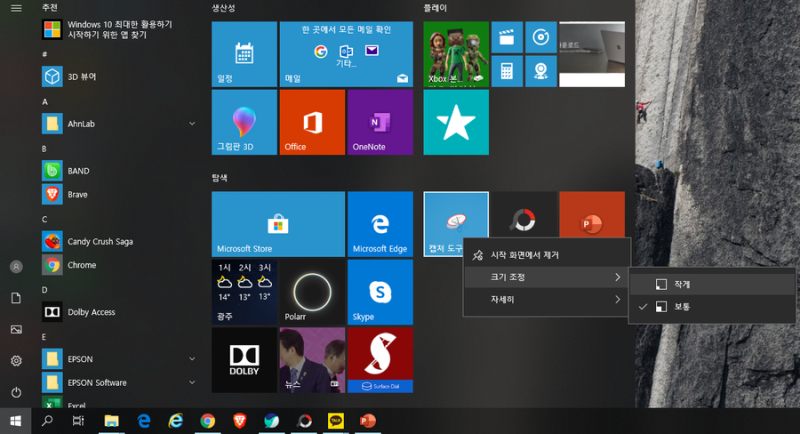Screen dimensions: 800x434
Task: Open the webcam camera tile
Action: tap(540, 71)
